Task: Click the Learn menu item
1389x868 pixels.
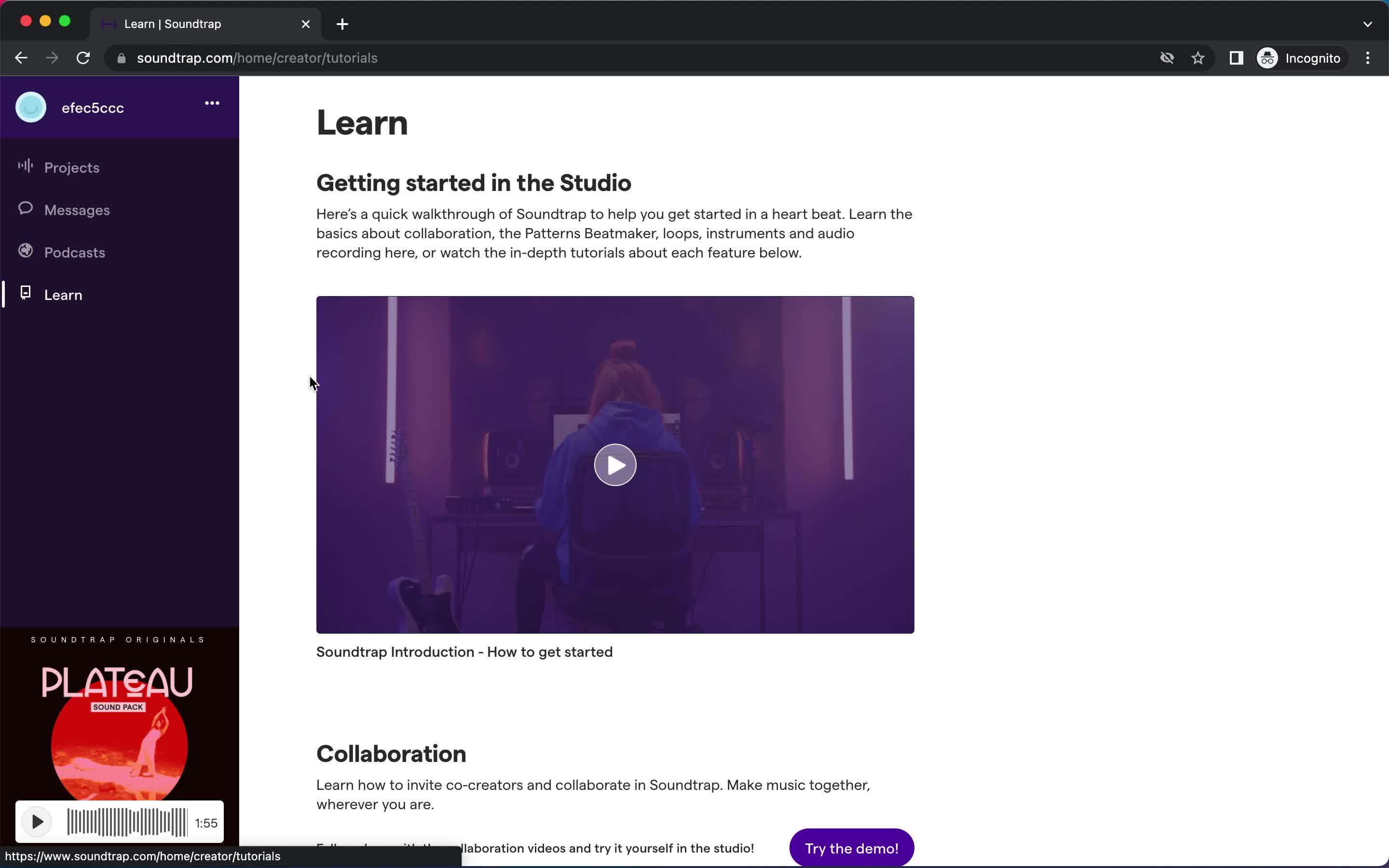Action: point(63,294)
